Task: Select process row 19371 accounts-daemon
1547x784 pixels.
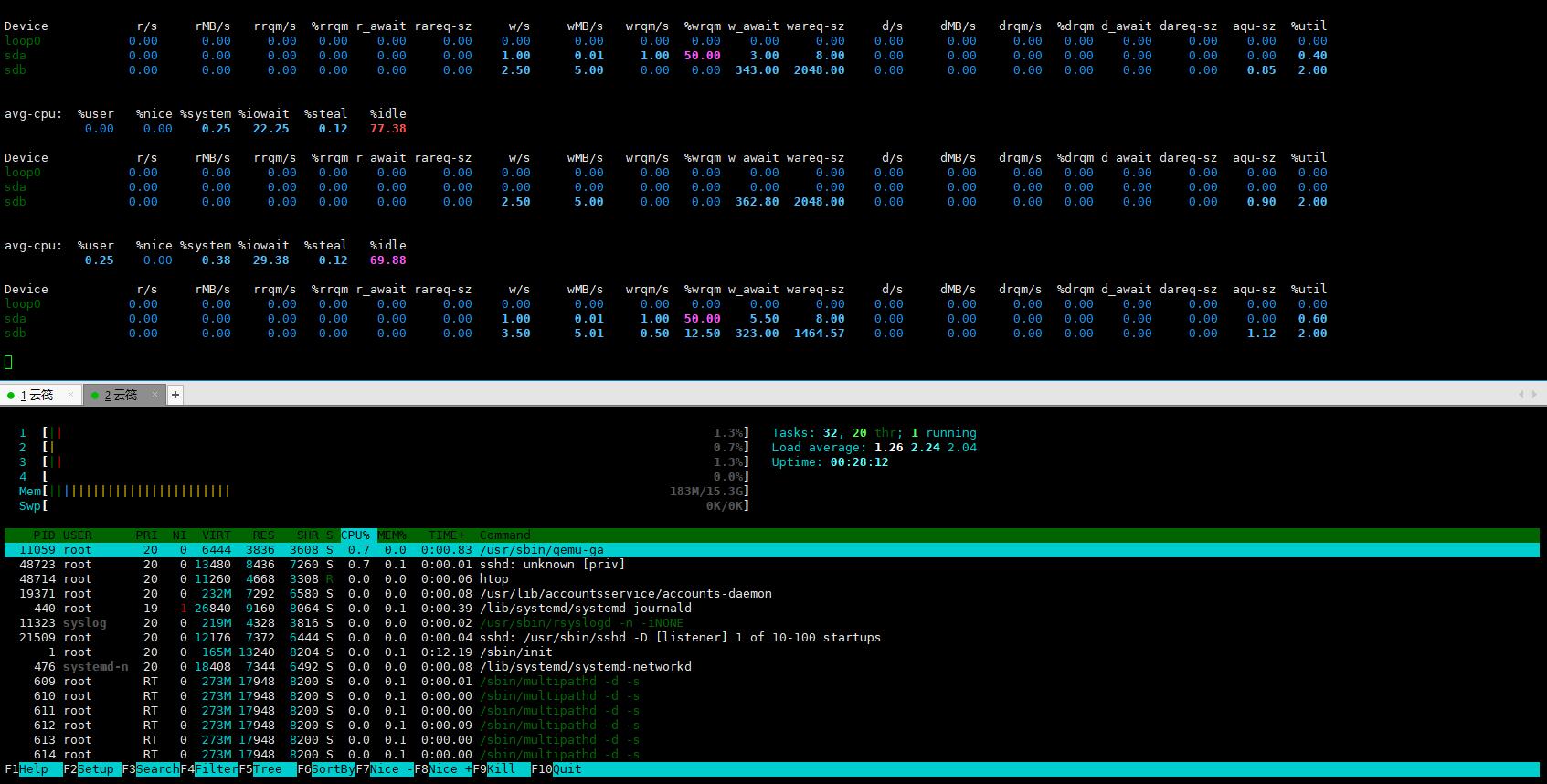Action: coord(772,594)
